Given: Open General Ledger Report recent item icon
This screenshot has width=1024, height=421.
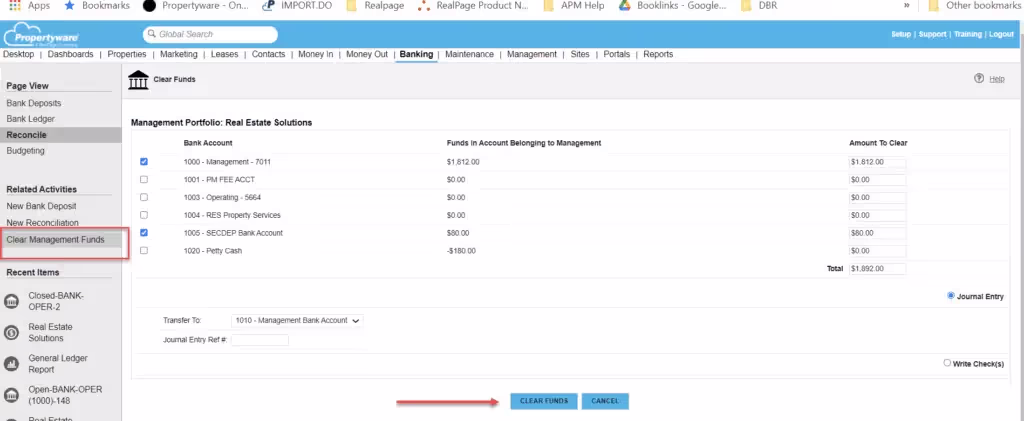Looking at the screenshot, I should click(11, 364).
